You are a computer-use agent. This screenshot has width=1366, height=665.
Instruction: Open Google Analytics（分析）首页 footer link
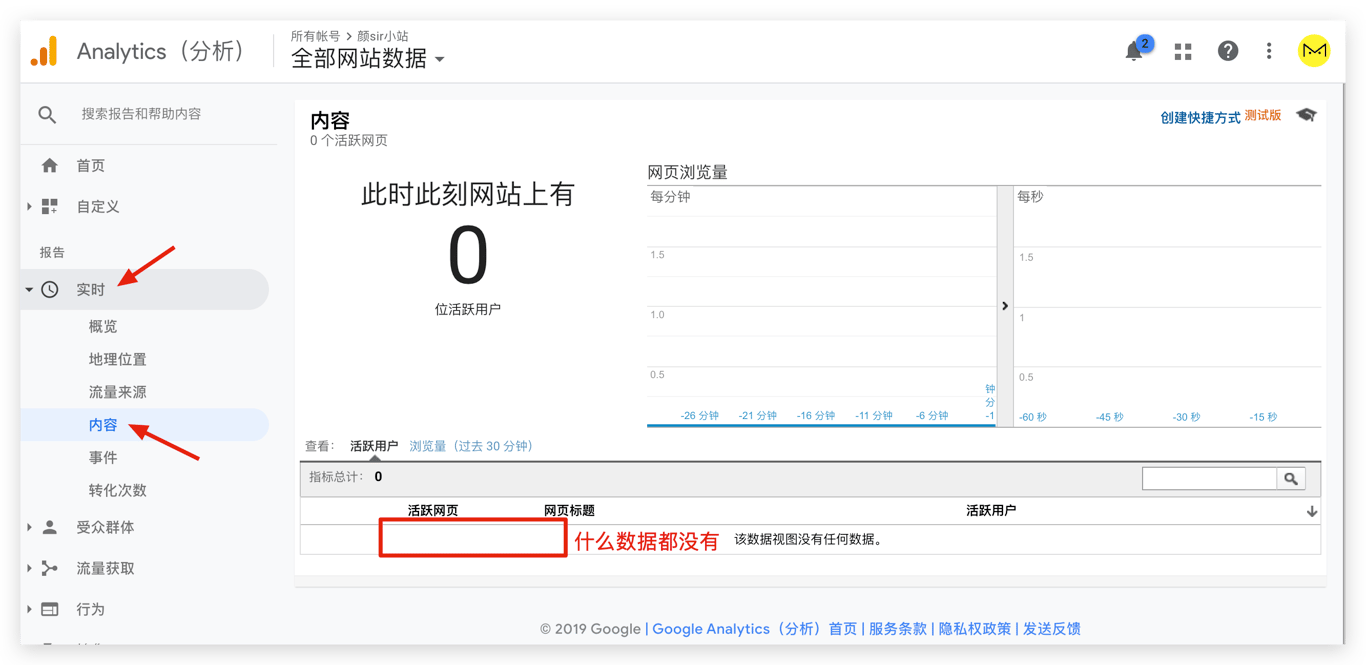(755, 629)
